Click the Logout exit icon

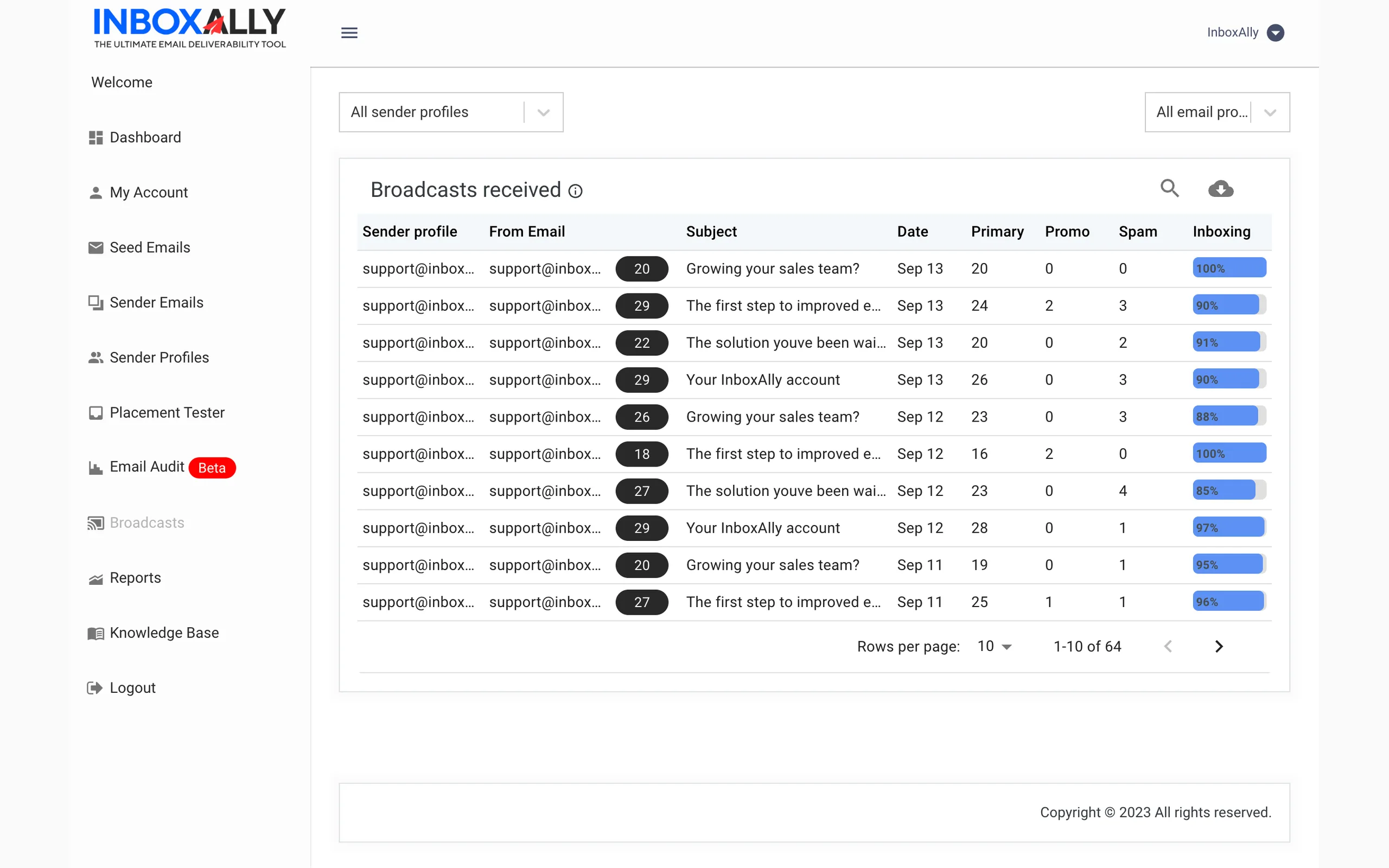[x=95, y=688]
